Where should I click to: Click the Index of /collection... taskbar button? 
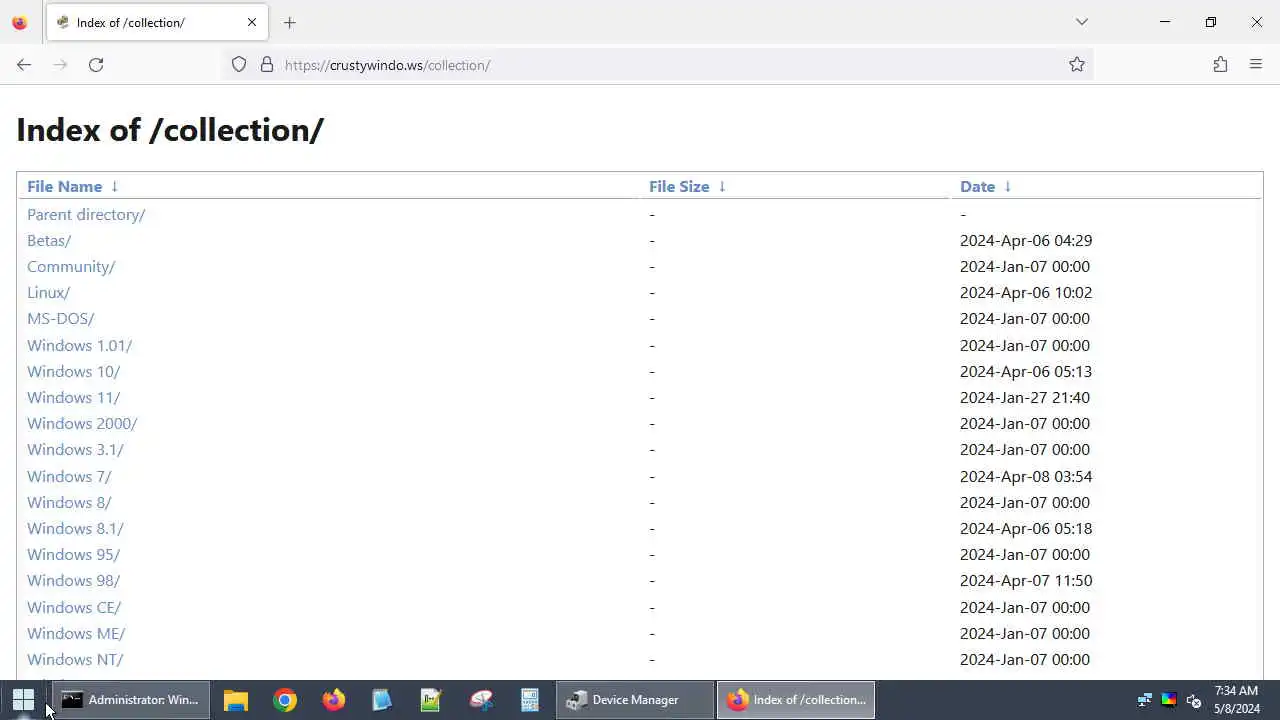click(x=796, y=700)
